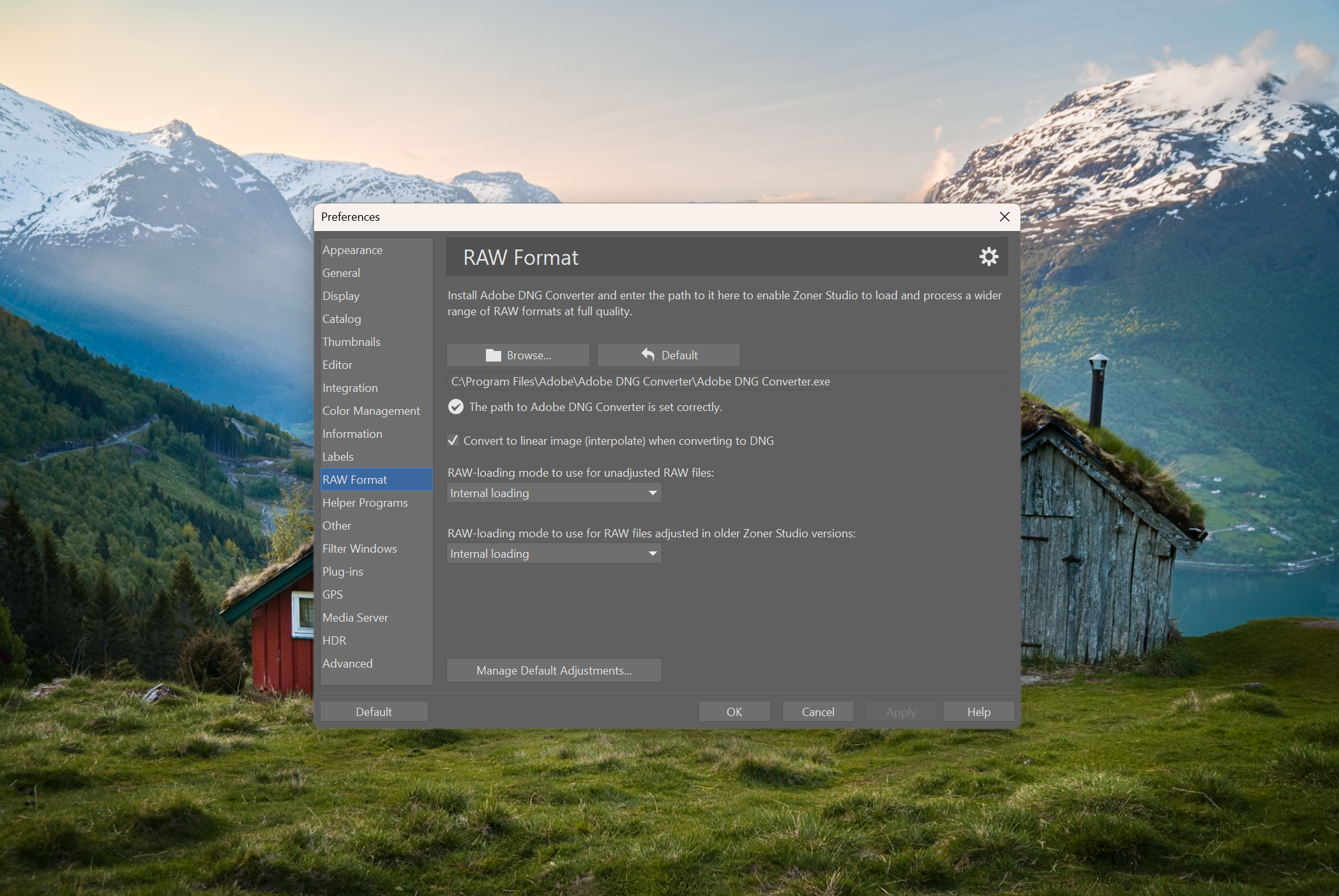Screen dimensions: 1339x896
Task: Go to Labels preferences
Action: click(x=376, y=457)
